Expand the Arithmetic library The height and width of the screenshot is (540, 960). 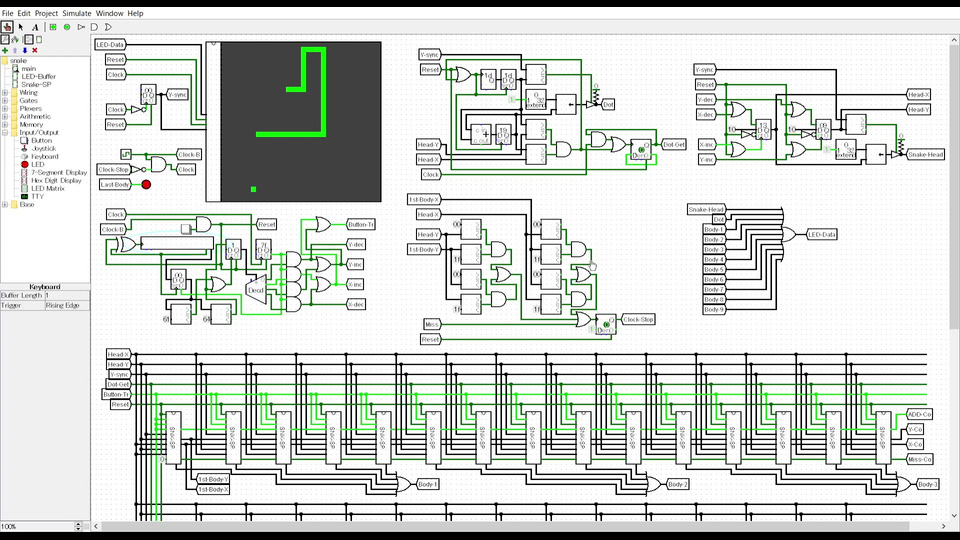5,116
